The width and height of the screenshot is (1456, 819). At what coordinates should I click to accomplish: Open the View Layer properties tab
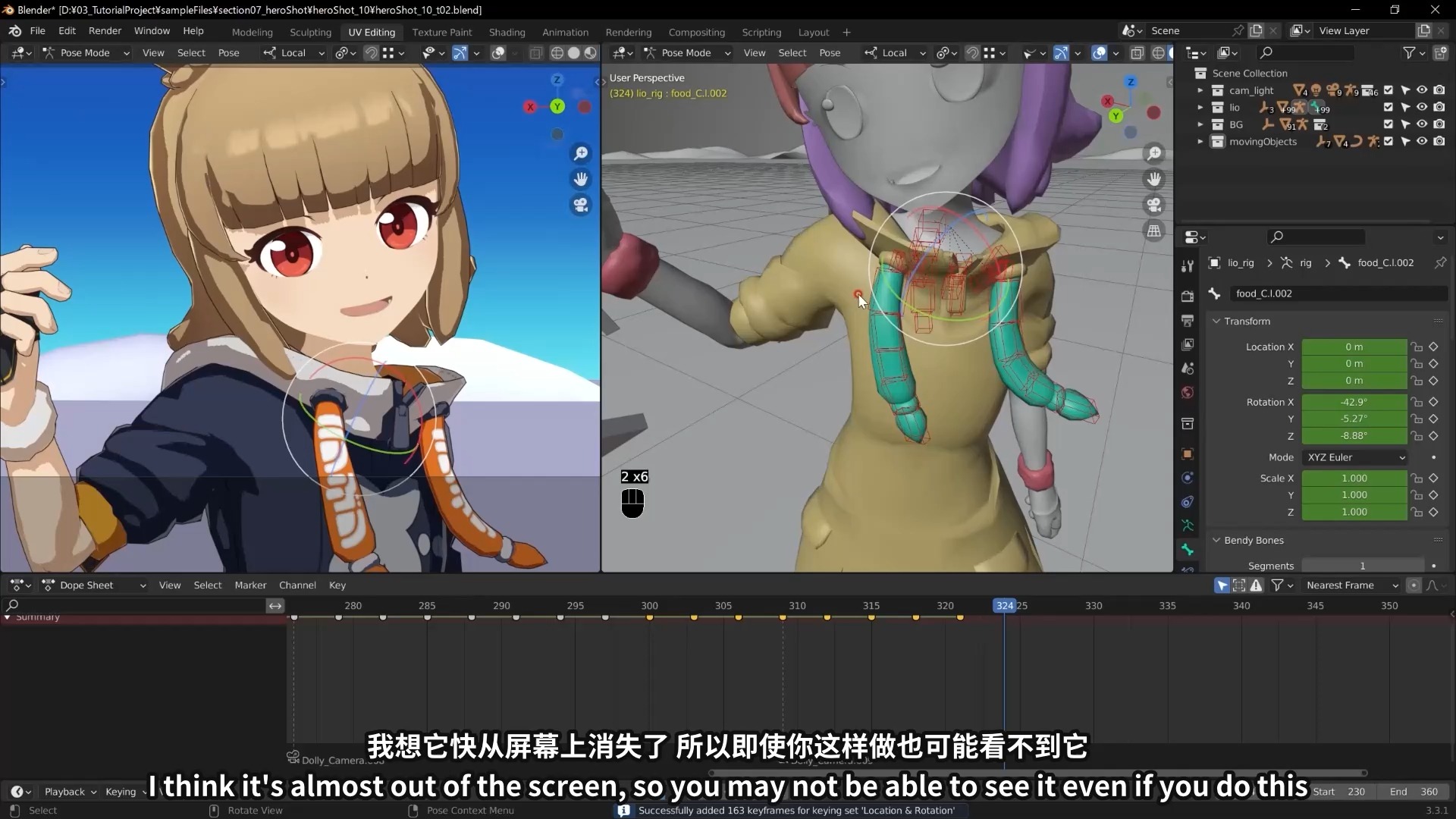tap(1188, 344)
